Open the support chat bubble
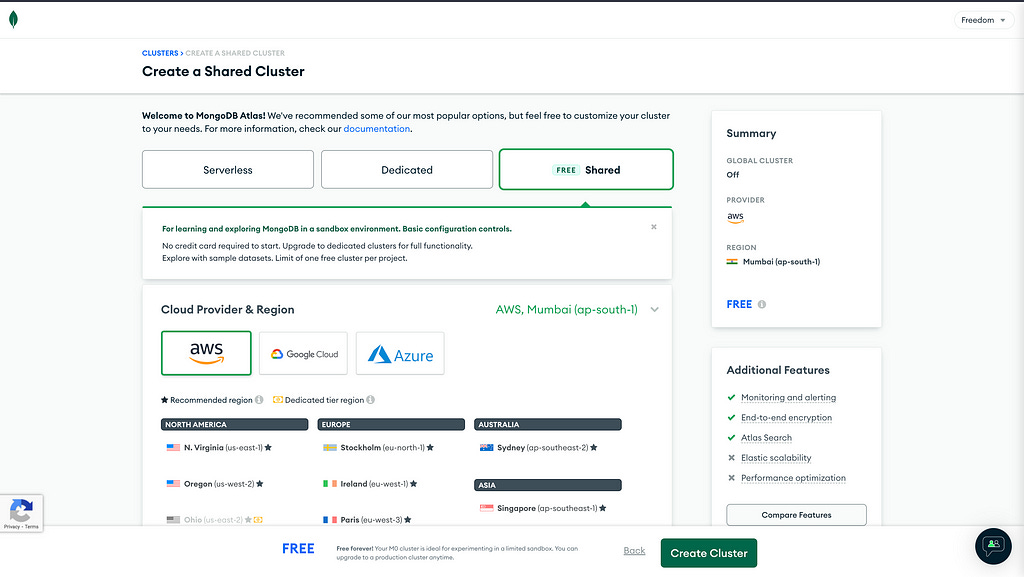Image resolution: width=1024 pixels, height=577 pixels. tap(993, 546)
